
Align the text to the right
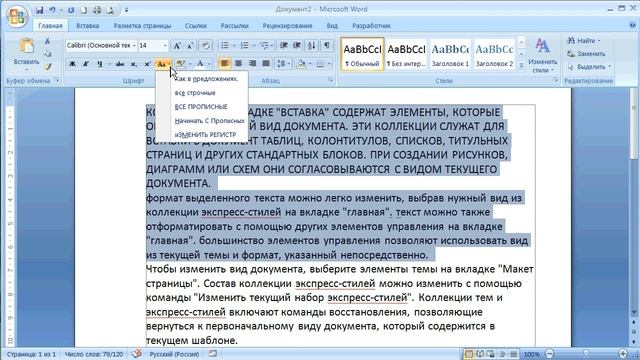click(252, 64)
